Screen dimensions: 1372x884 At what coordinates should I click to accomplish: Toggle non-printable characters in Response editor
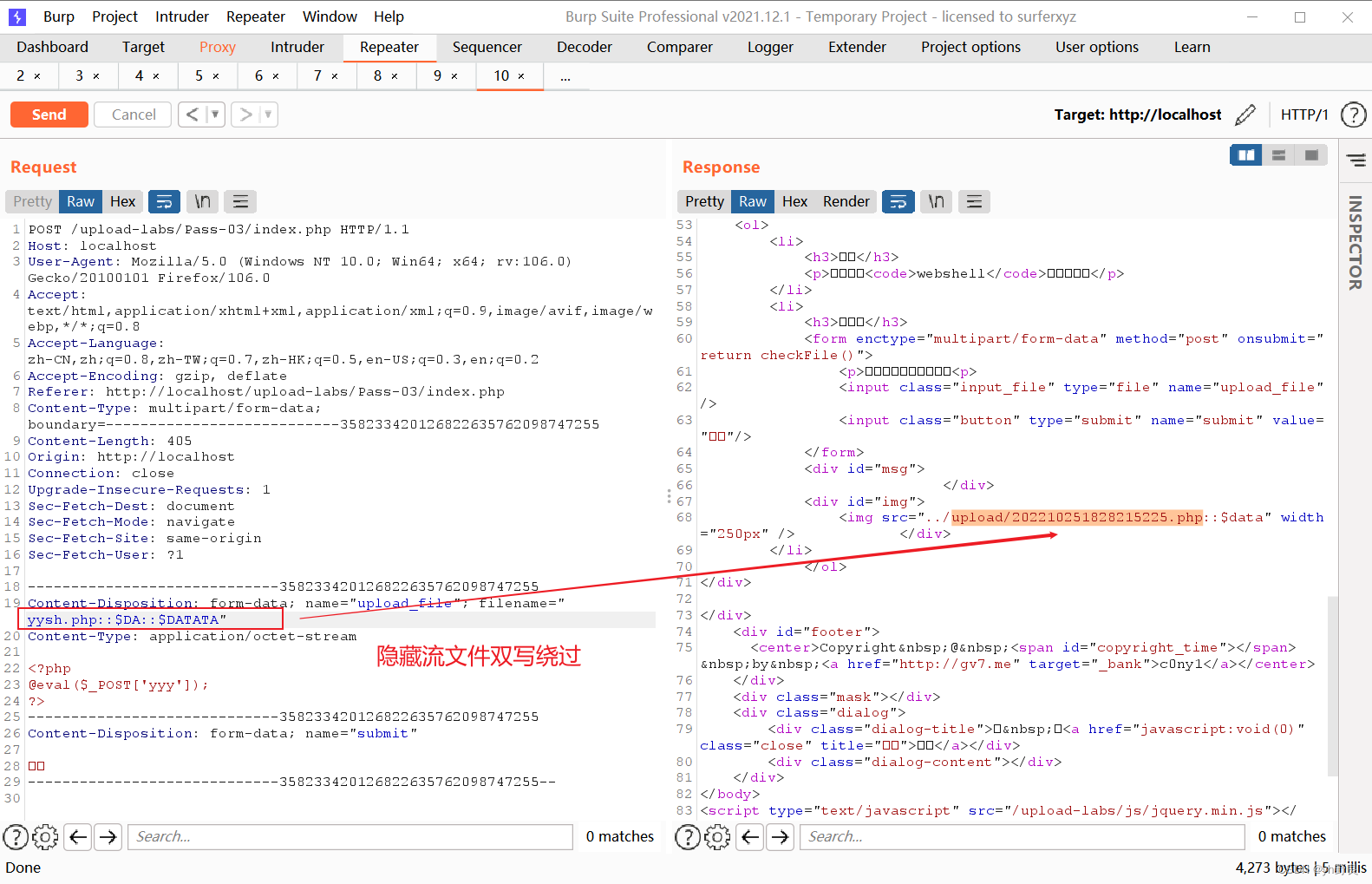[x=936, y=201]
